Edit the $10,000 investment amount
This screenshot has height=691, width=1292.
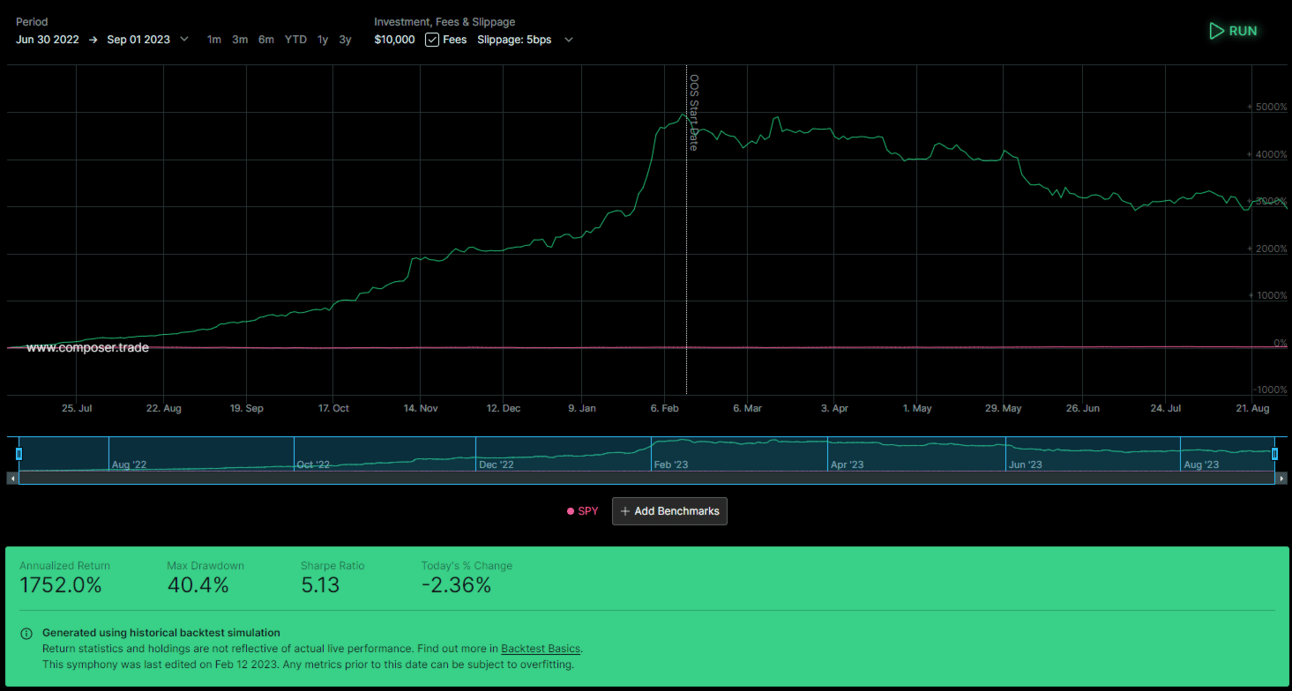[394, 40]
